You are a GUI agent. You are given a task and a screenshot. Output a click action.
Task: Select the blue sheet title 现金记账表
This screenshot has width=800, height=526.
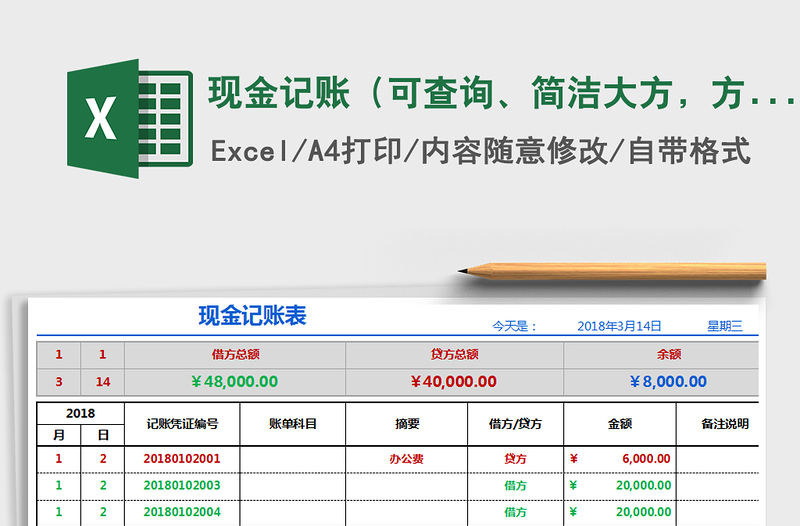point(253,315)
